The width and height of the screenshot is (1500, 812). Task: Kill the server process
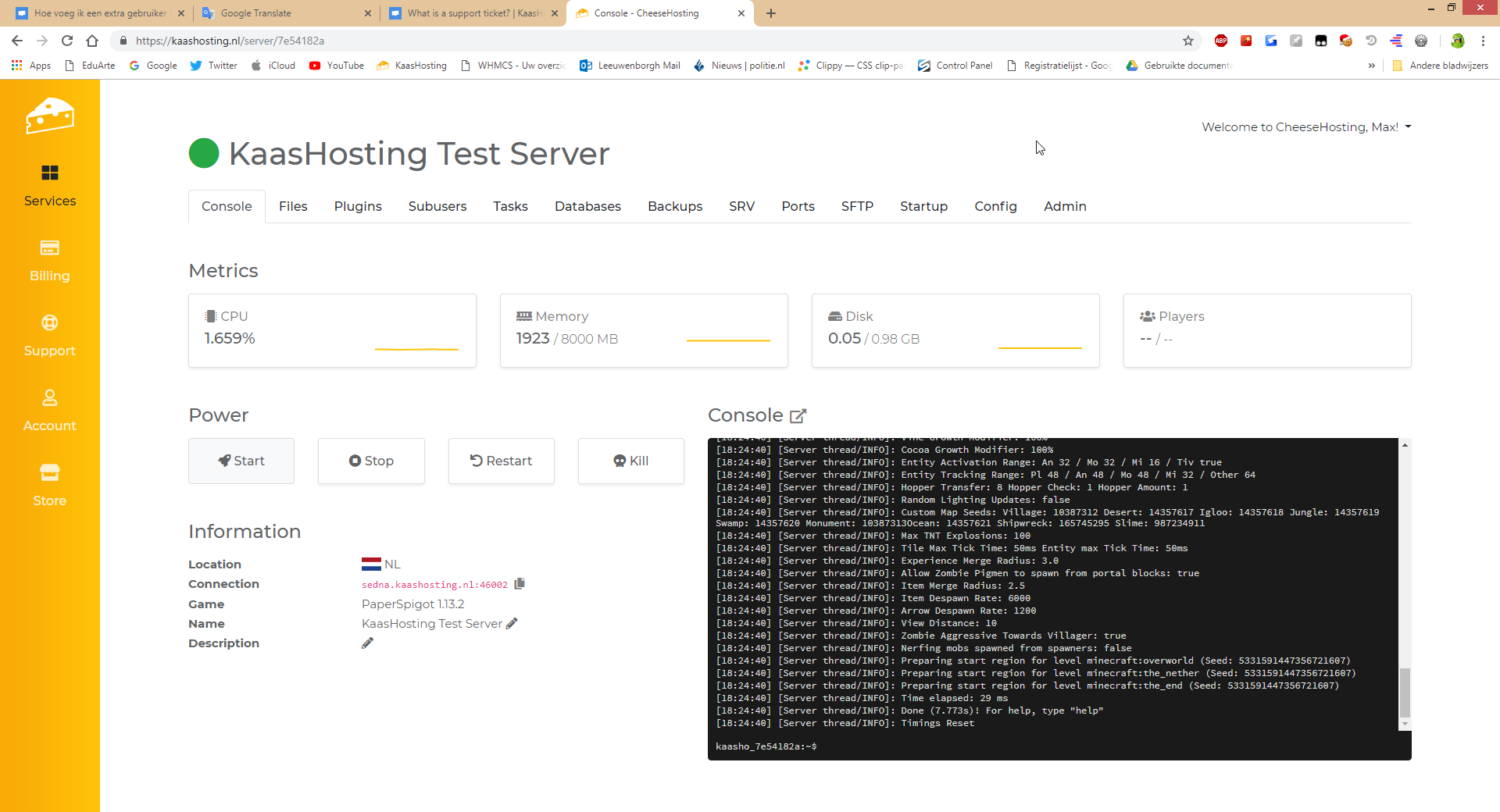630,461
